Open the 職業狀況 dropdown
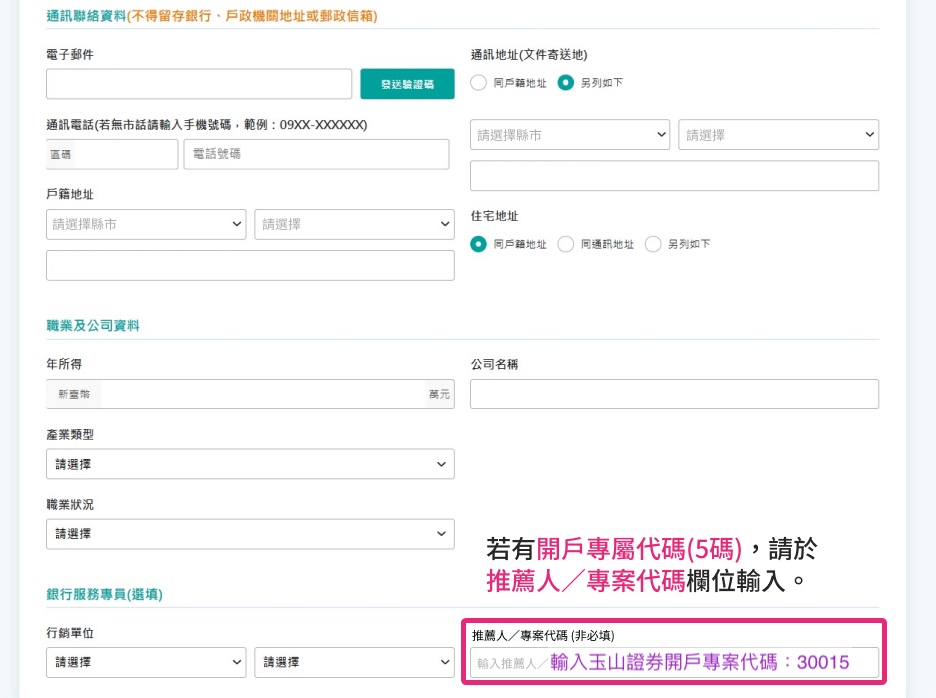936x698 pixels. (x=250, y=534)
